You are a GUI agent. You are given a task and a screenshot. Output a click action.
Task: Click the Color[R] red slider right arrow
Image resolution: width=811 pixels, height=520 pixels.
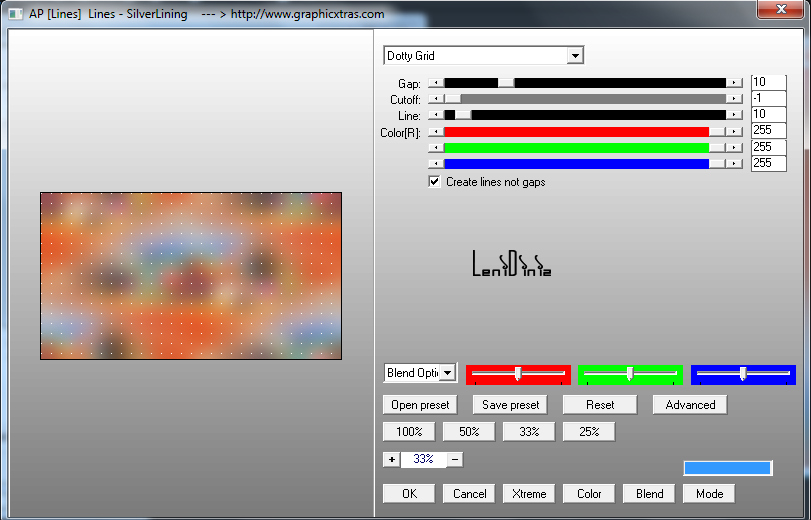[735, 131]
